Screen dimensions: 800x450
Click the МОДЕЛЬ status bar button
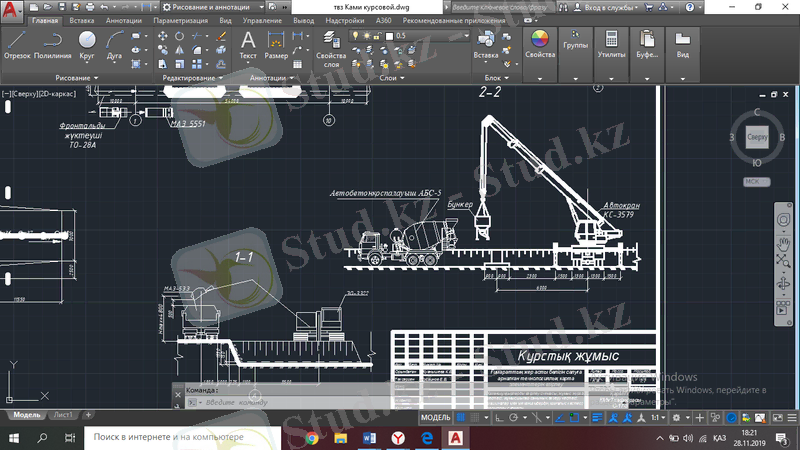point(436,417)
